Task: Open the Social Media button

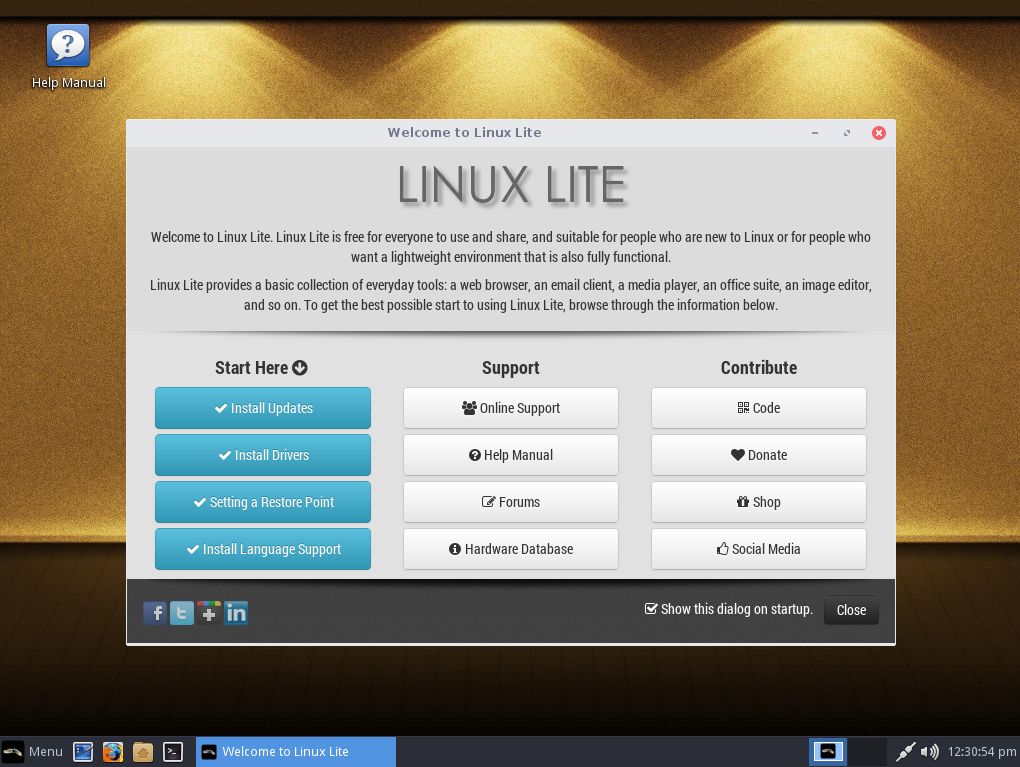Action: pos(758,548)
